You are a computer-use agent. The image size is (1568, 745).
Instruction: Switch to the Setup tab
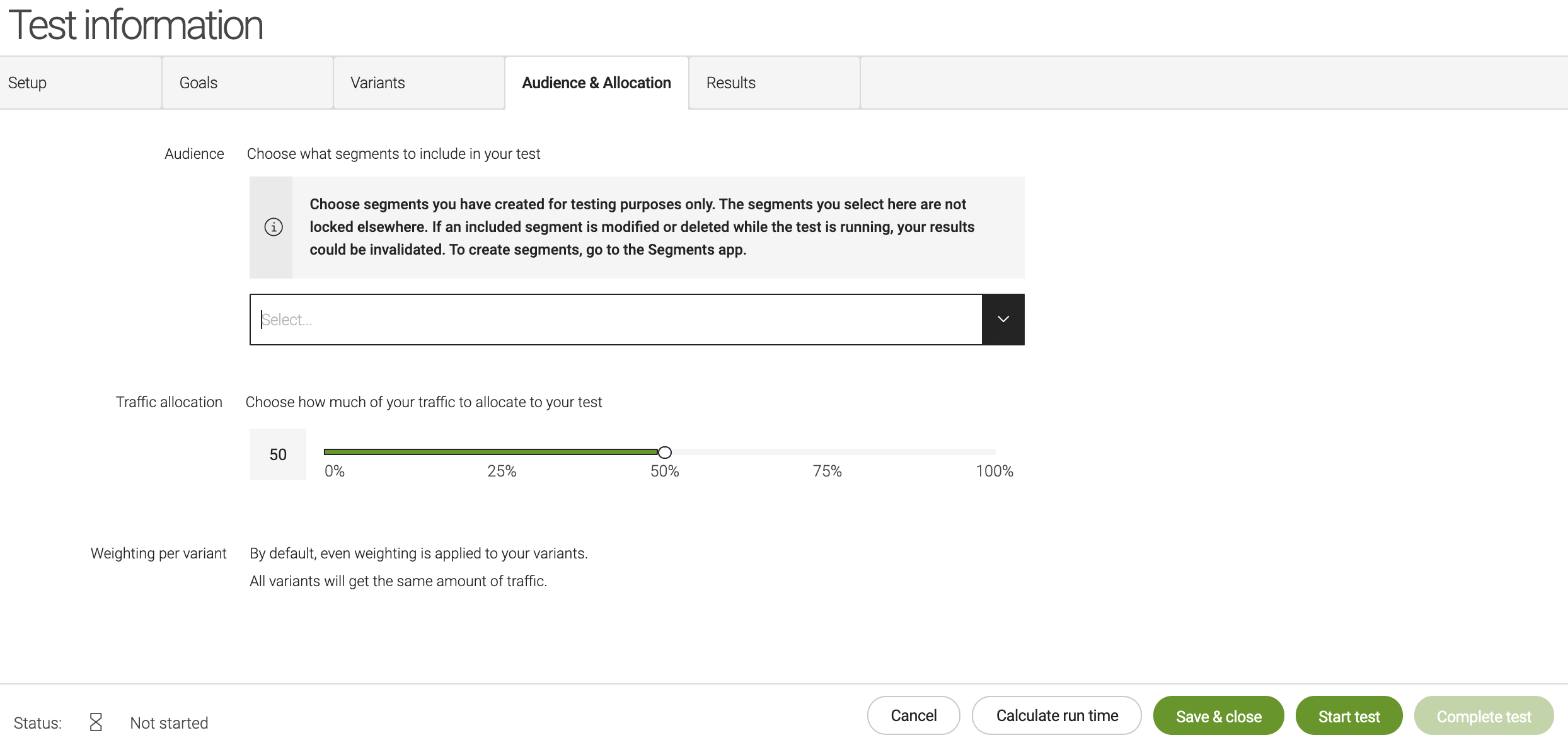pyautogui.click(x=28, y=82)
